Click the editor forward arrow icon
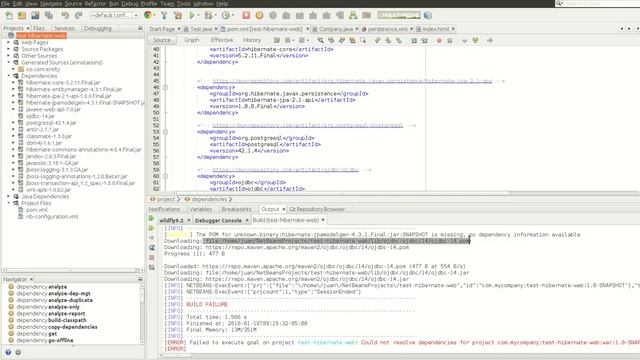Screen dimensions: 640x360 tap(490, 40)
